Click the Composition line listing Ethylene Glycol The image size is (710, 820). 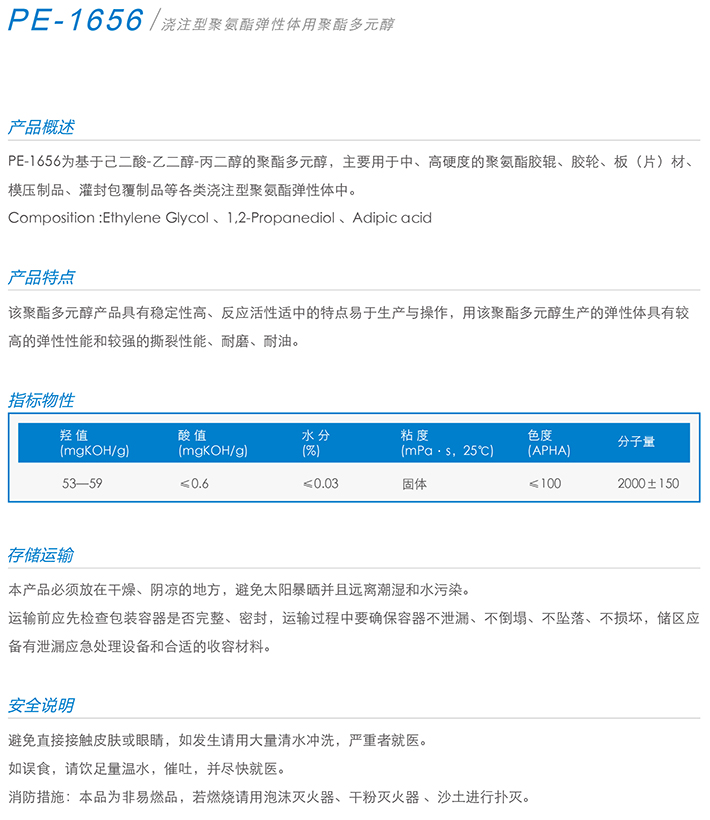click(220, 217)
